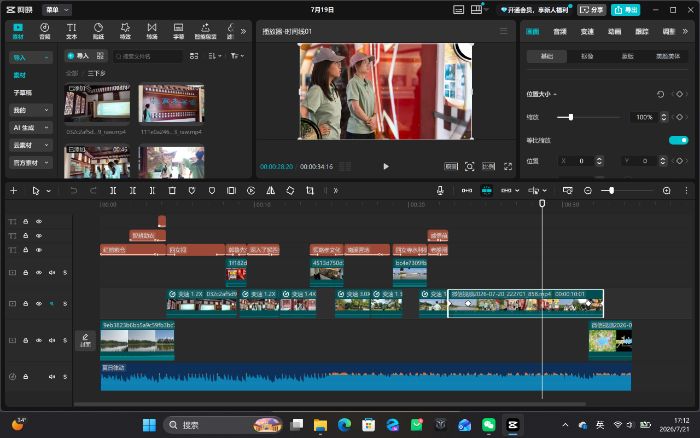Select the 蒙版 mask sub-tab
Image resolution: width=700 pixels, height=438 pixels.
click(627, 56)
